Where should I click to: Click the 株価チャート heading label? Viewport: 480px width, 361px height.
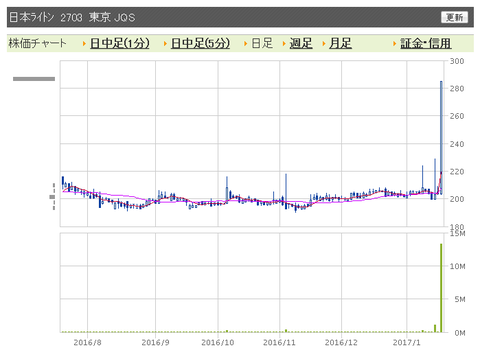coord(37,43)
